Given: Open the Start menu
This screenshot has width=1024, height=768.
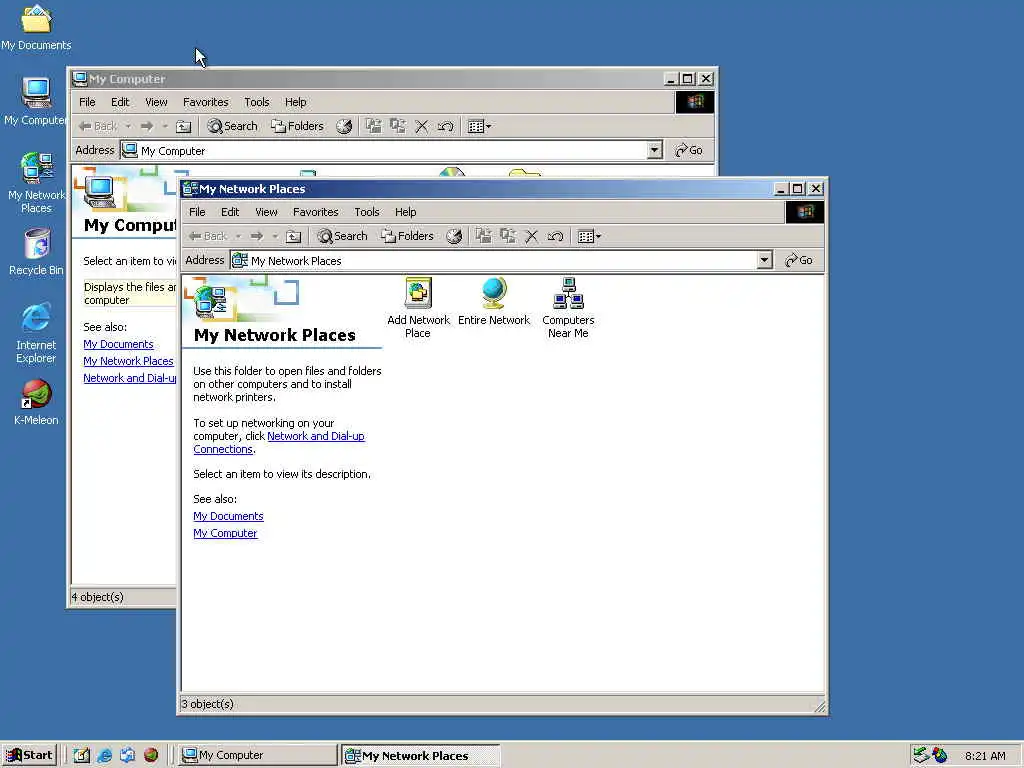Looking at the screenshot, I should tap(29, 755).
